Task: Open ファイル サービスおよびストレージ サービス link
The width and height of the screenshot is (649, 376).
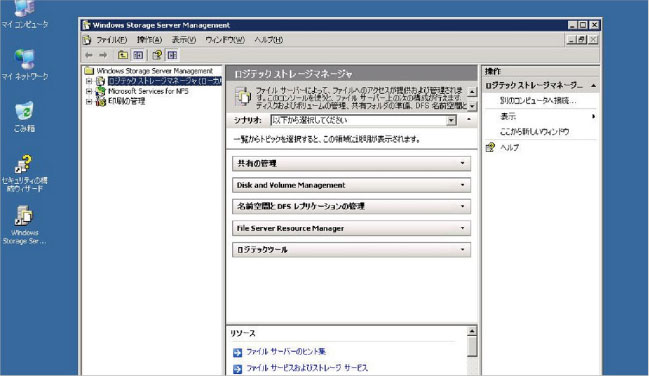Action: click(x=307, y=368)
